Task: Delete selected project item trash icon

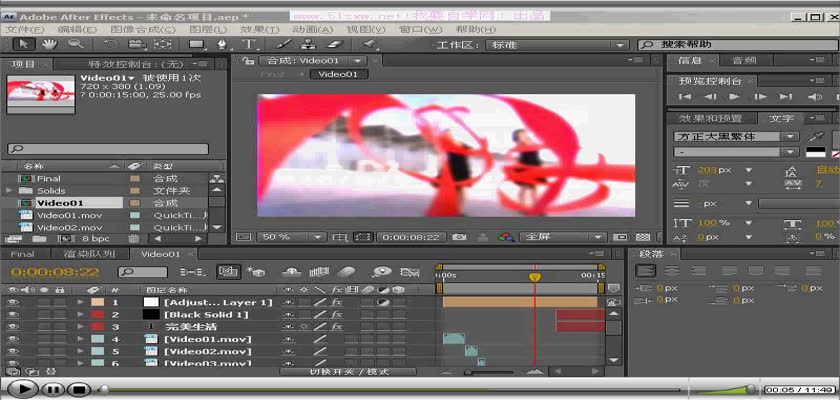Action: pos(134,238)
